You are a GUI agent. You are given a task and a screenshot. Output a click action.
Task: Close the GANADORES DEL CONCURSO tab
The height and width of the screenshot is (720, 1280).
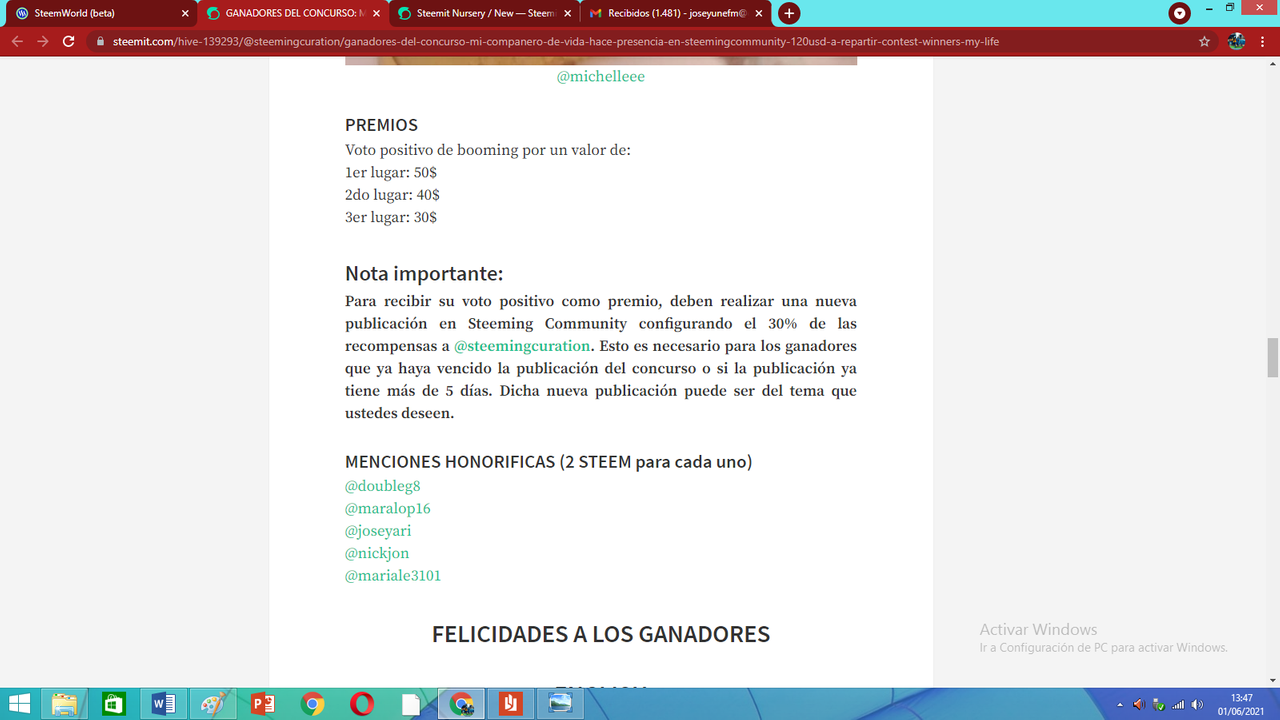point(377,14)
